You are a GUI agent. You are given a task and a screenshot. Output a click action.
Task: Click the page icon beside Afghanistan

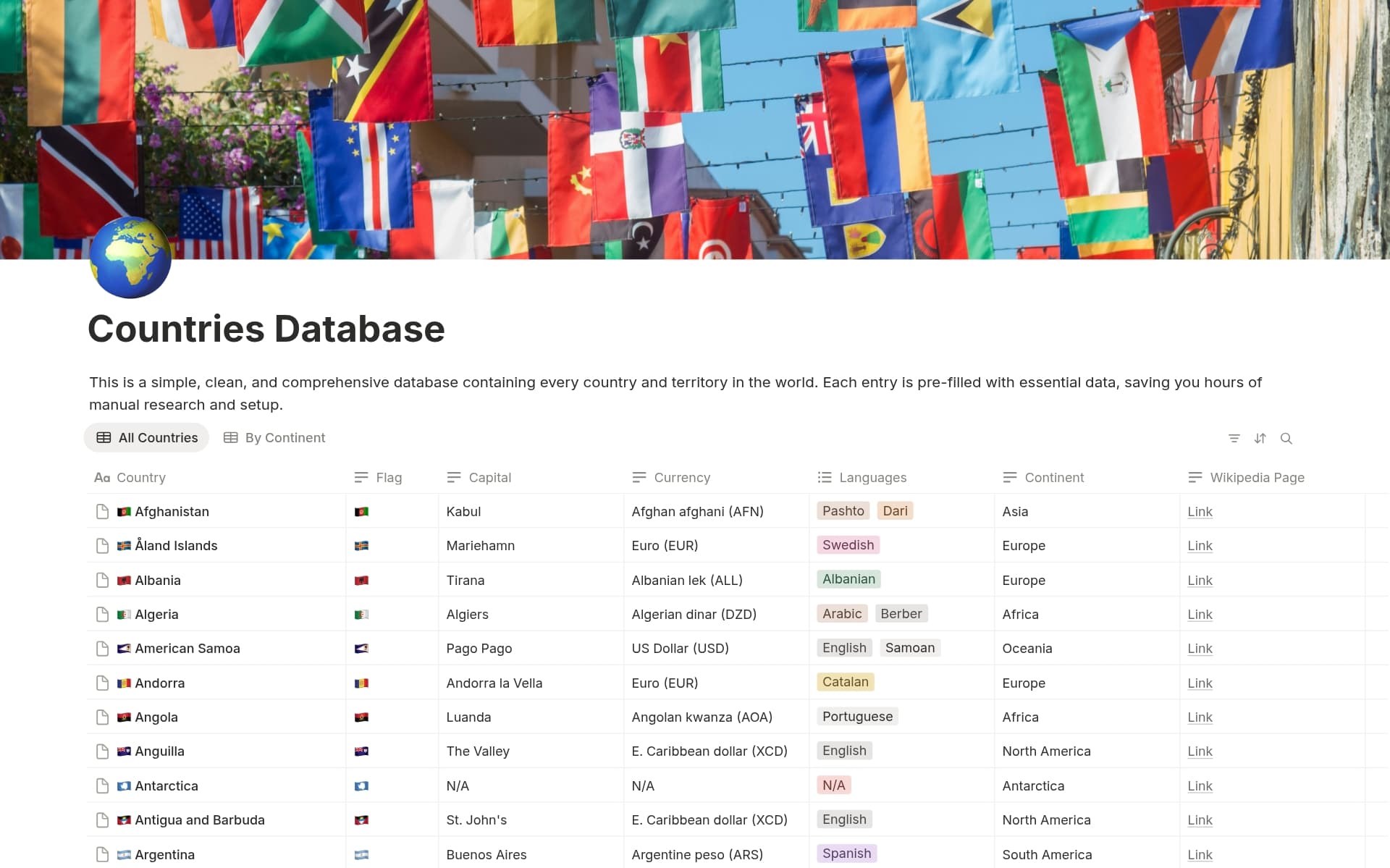pos(101,511)
